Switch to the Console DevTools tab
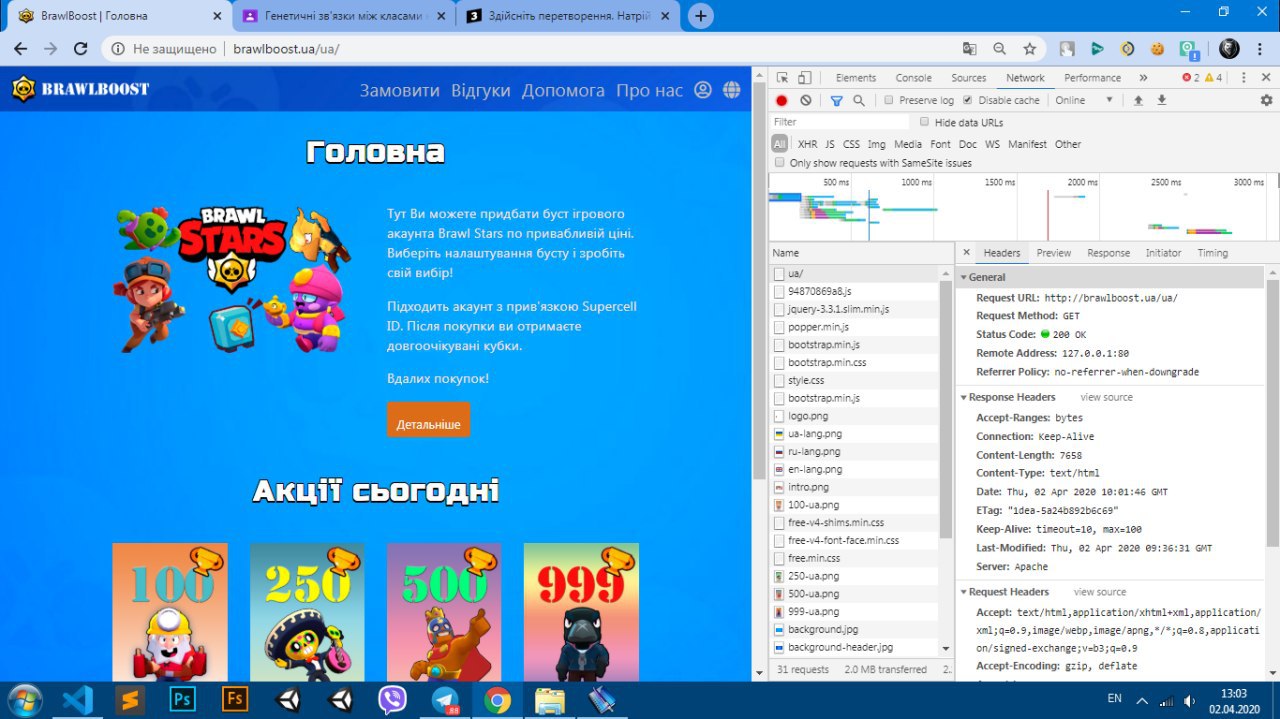 pyautogui.click(x=913, y=78)
